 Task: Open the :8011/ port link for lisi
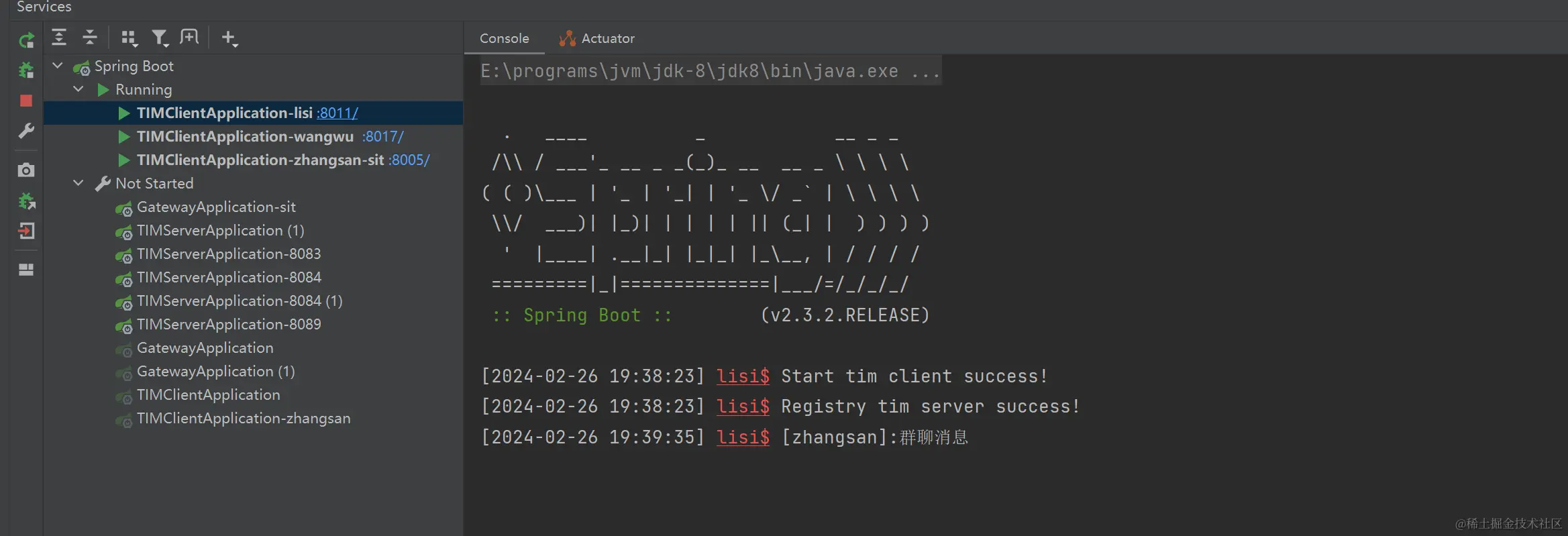tap(337, 113)
